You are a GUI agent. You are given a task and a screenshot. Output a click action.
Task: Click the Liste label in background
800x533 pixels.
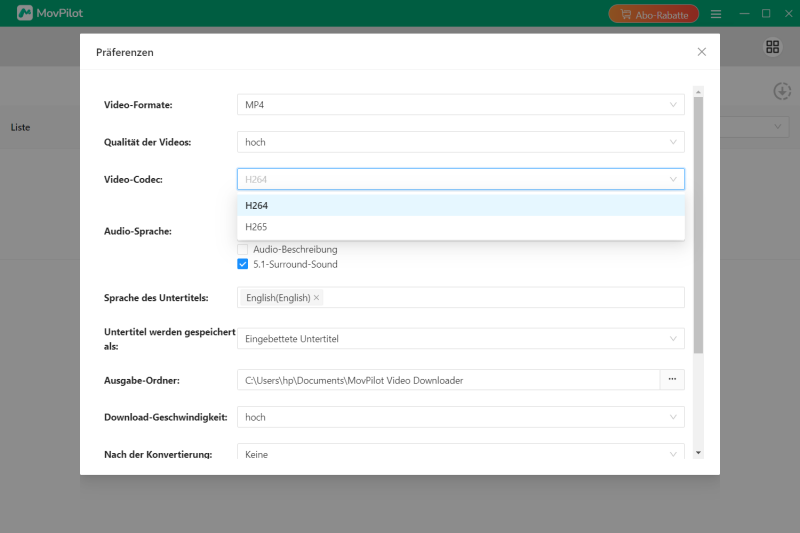pyautogui.click(x=20, y=127)
